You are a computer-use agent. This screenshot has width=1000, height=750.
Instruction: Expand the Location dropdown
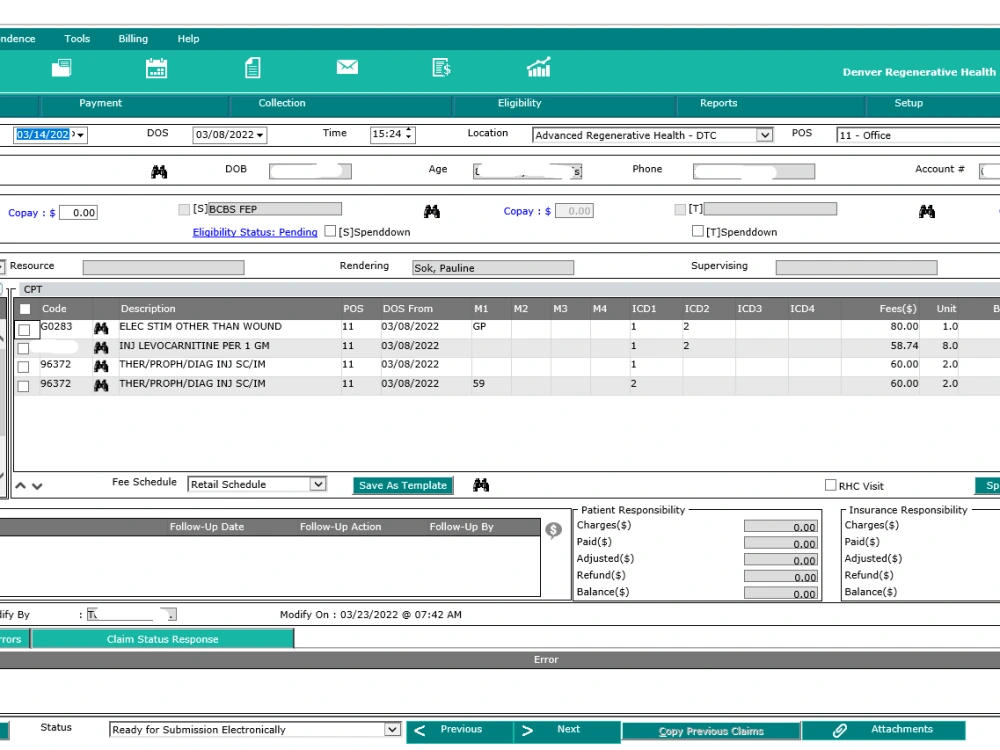(x=764, y=135)
